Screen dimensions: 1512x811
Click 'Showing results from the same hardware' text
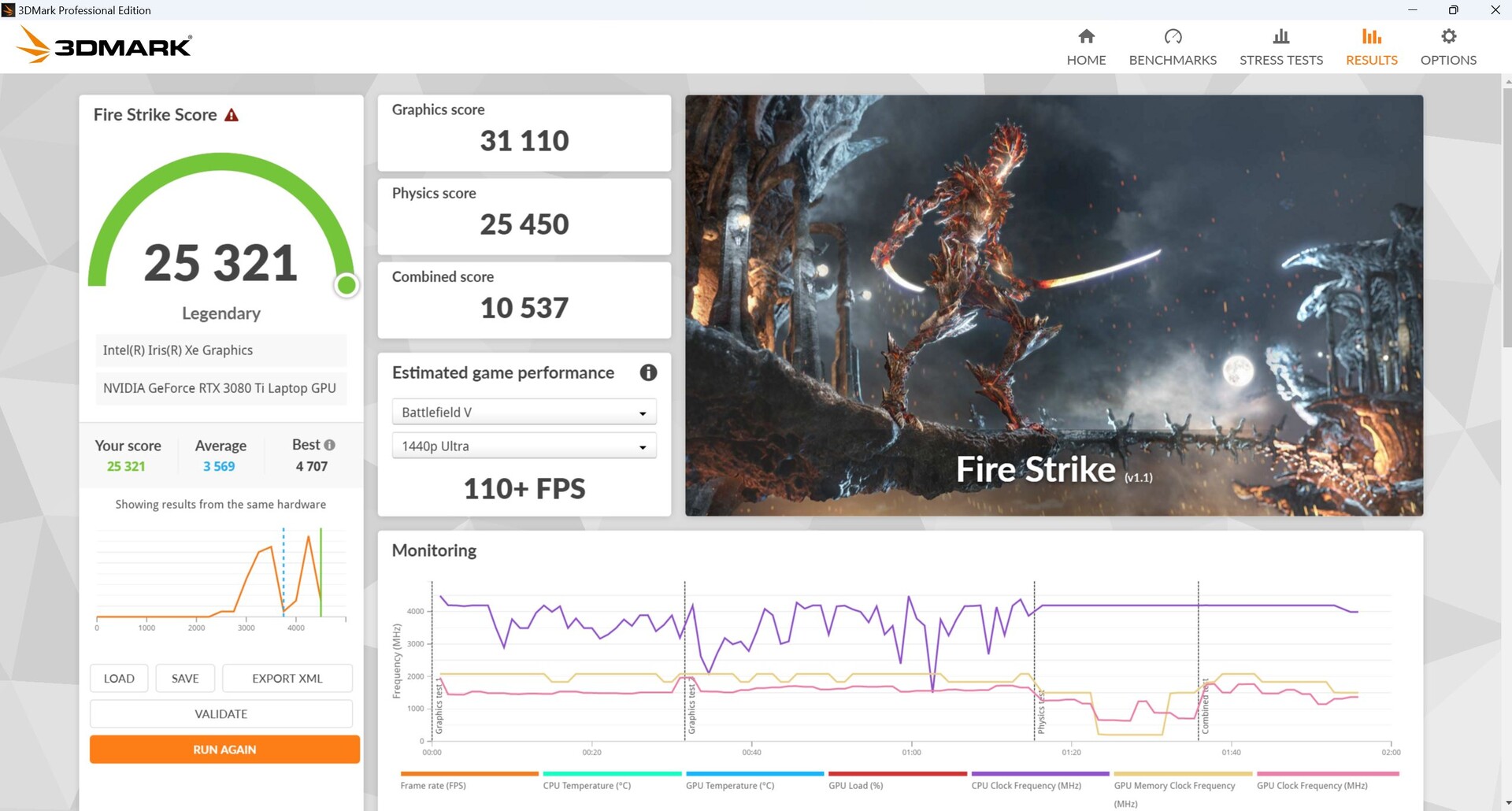click(220, 504)
